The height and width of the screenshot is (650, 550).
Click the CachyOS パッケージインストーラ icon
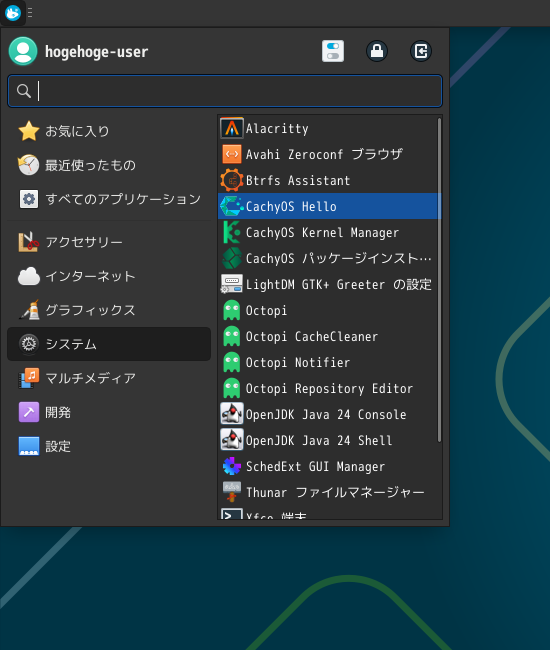point(232,258)
